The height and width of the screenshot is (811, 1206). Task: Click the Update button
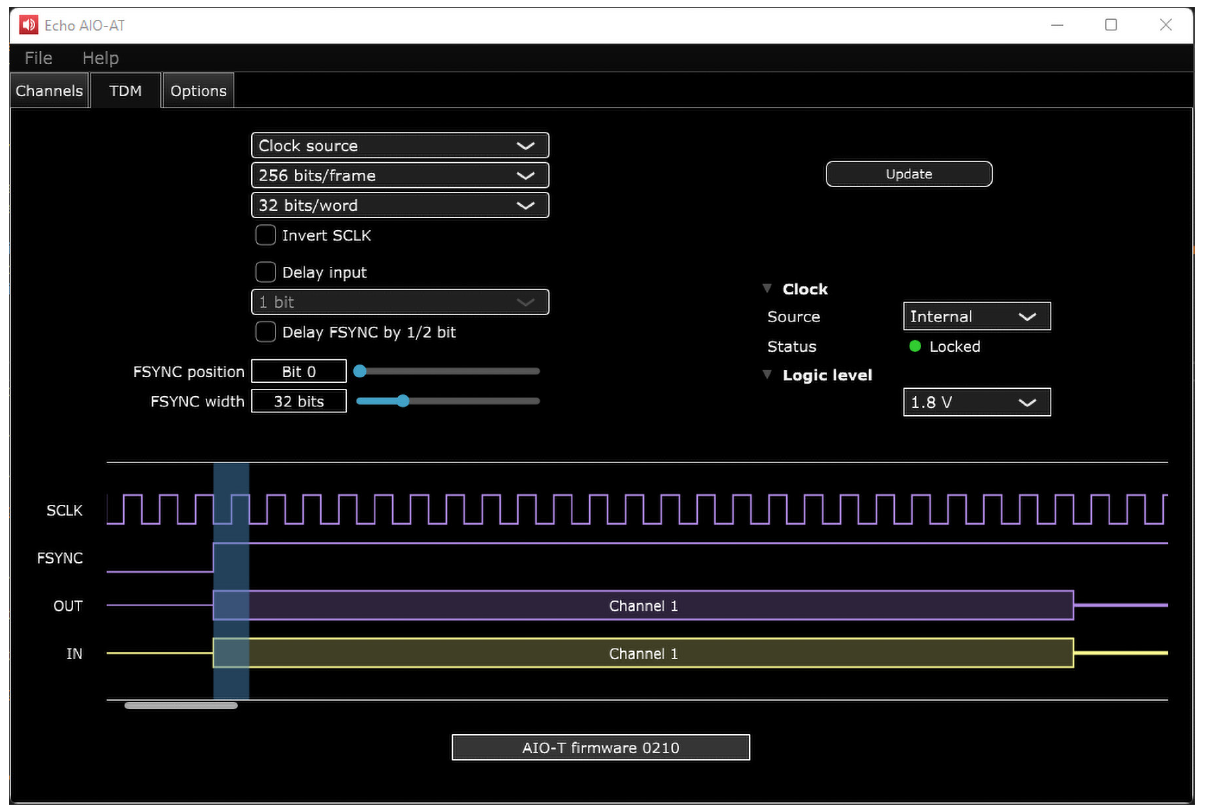909,174
